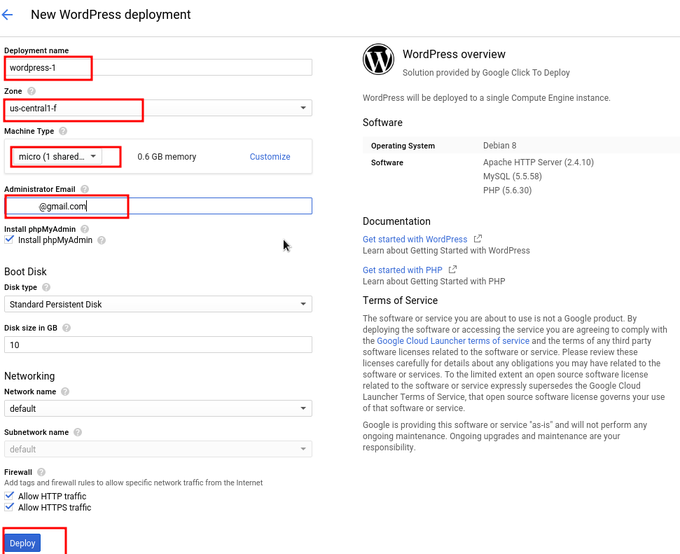
Task: Click the Boot Disk section heading
Action: 25,272
